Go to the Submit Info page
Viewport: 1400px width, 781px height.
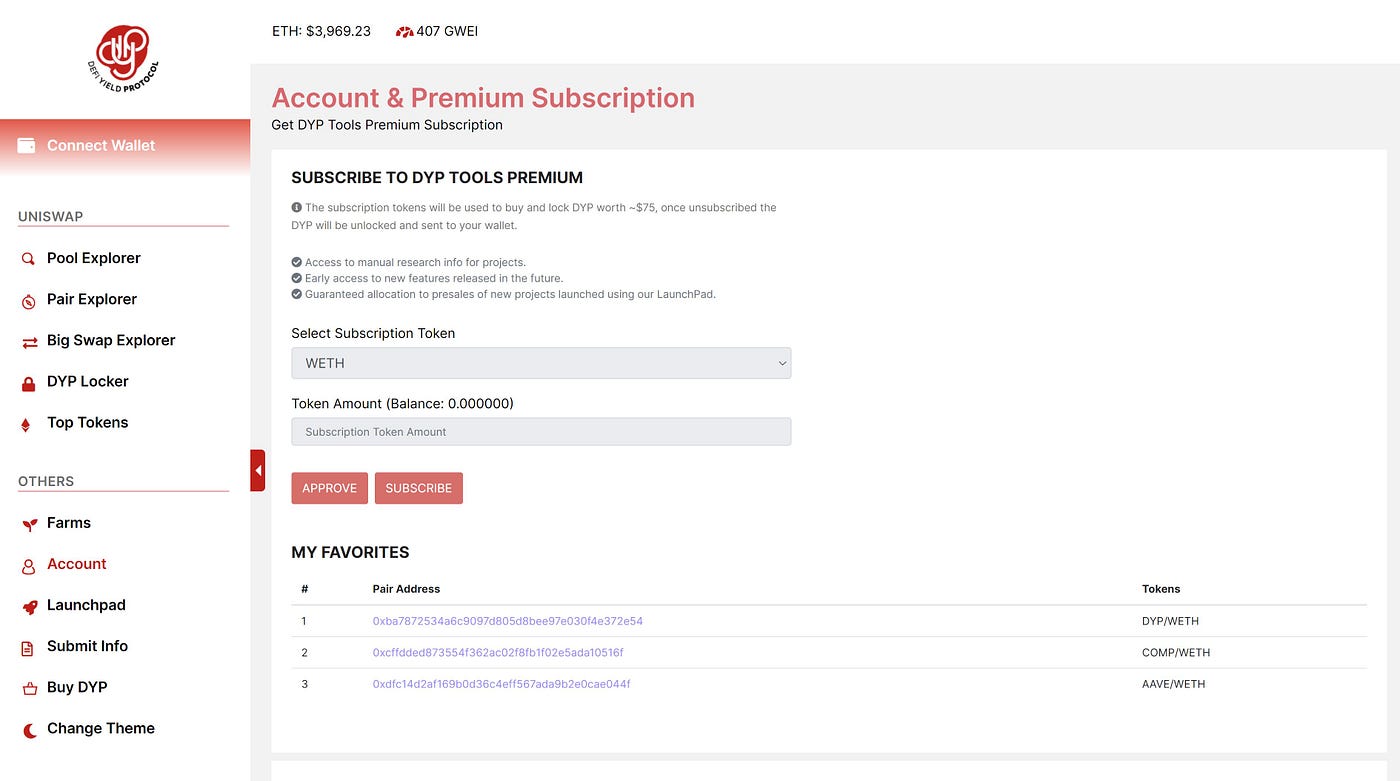pos(87,646)
